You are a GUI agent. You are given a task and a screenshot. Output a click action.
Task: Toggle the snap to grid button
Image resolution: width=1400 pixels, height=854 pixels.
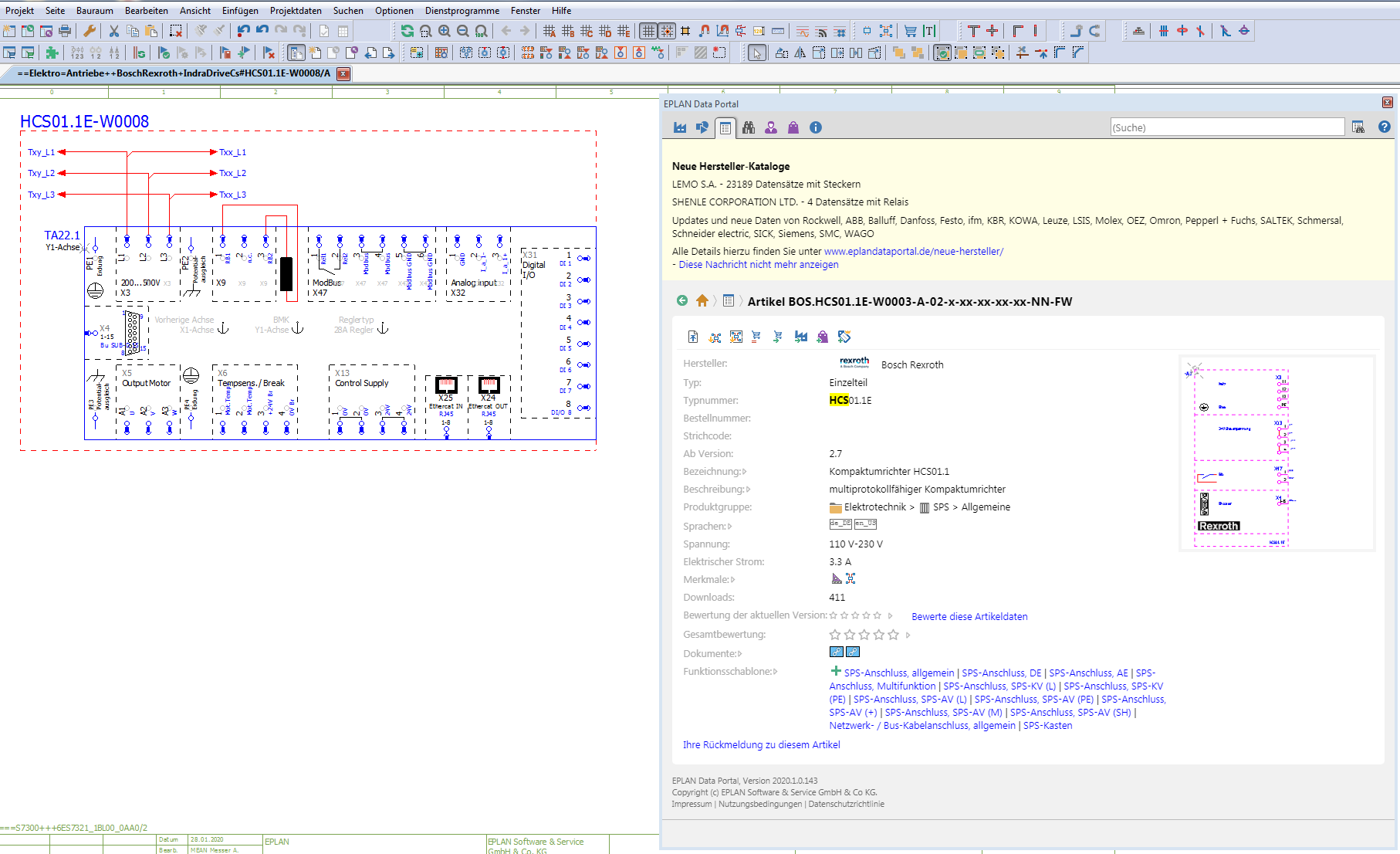(667, 31)
